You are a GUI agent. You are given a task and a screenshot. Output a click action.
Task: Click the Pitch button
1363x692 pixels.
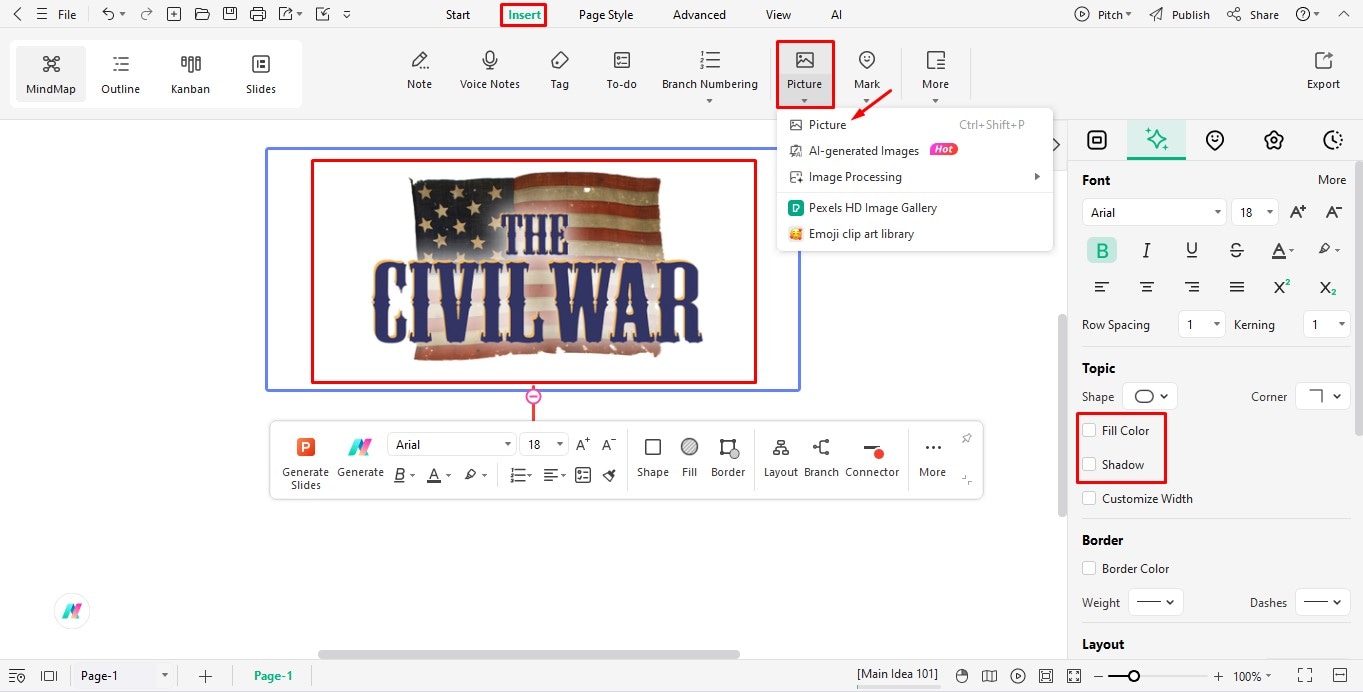pos(1103,15)
